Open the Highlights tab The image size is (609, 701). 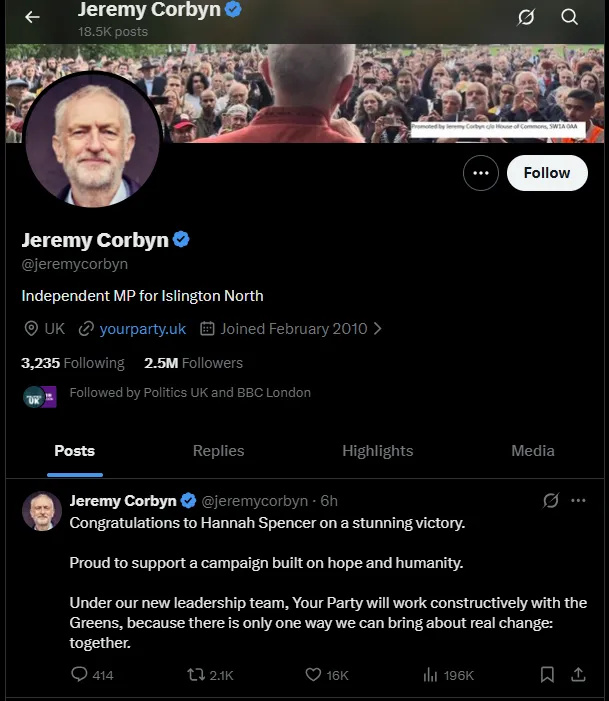pyautogui.click(x=377, y=451)
